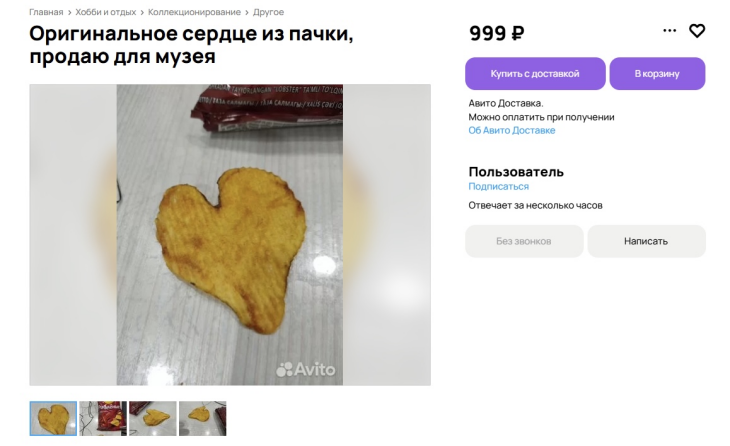Open 'Об Авито Доставке' link
730x446 pixels.
(x=512, y=130)
